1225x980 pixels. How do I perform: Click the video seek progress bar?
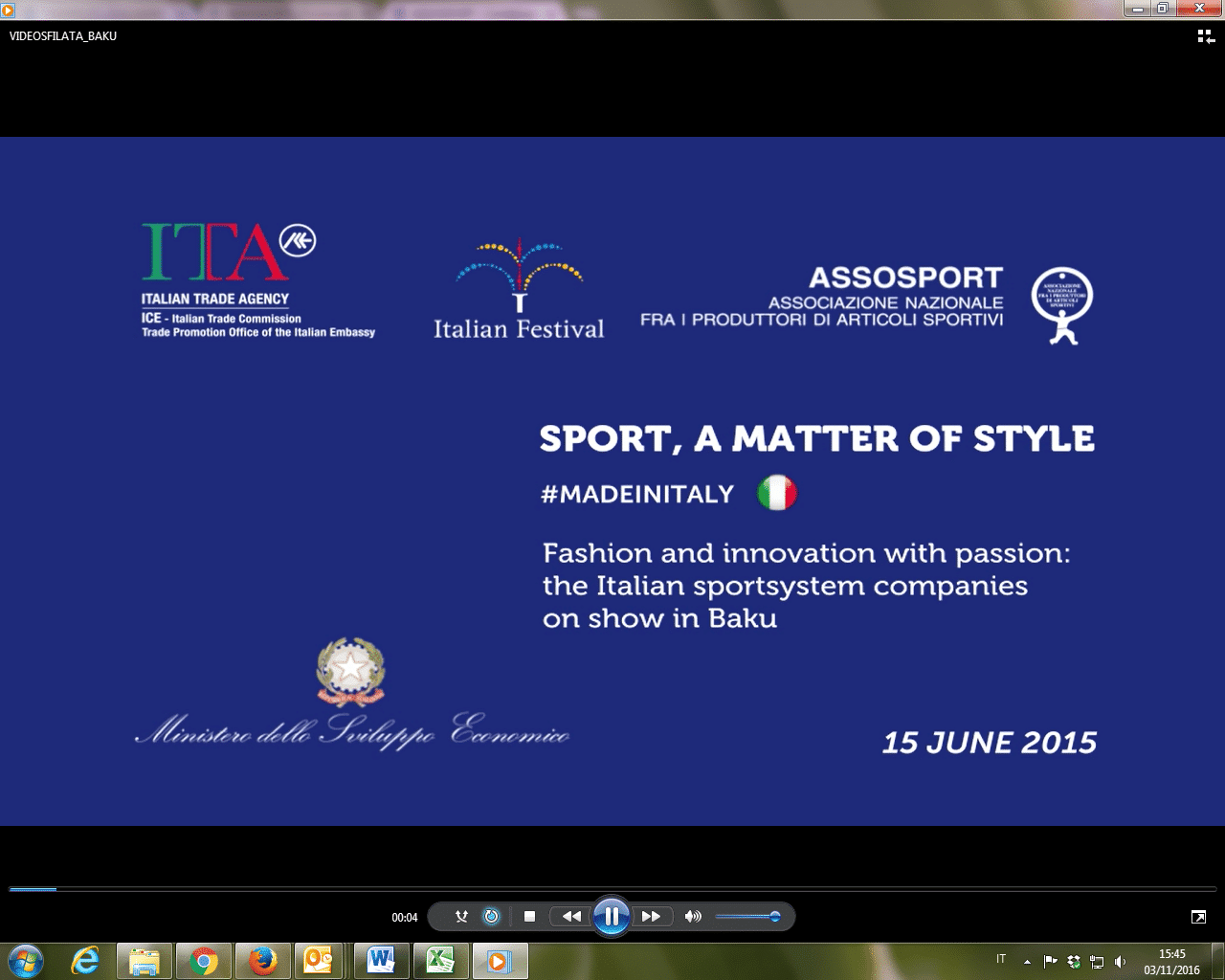pos(612,889)
